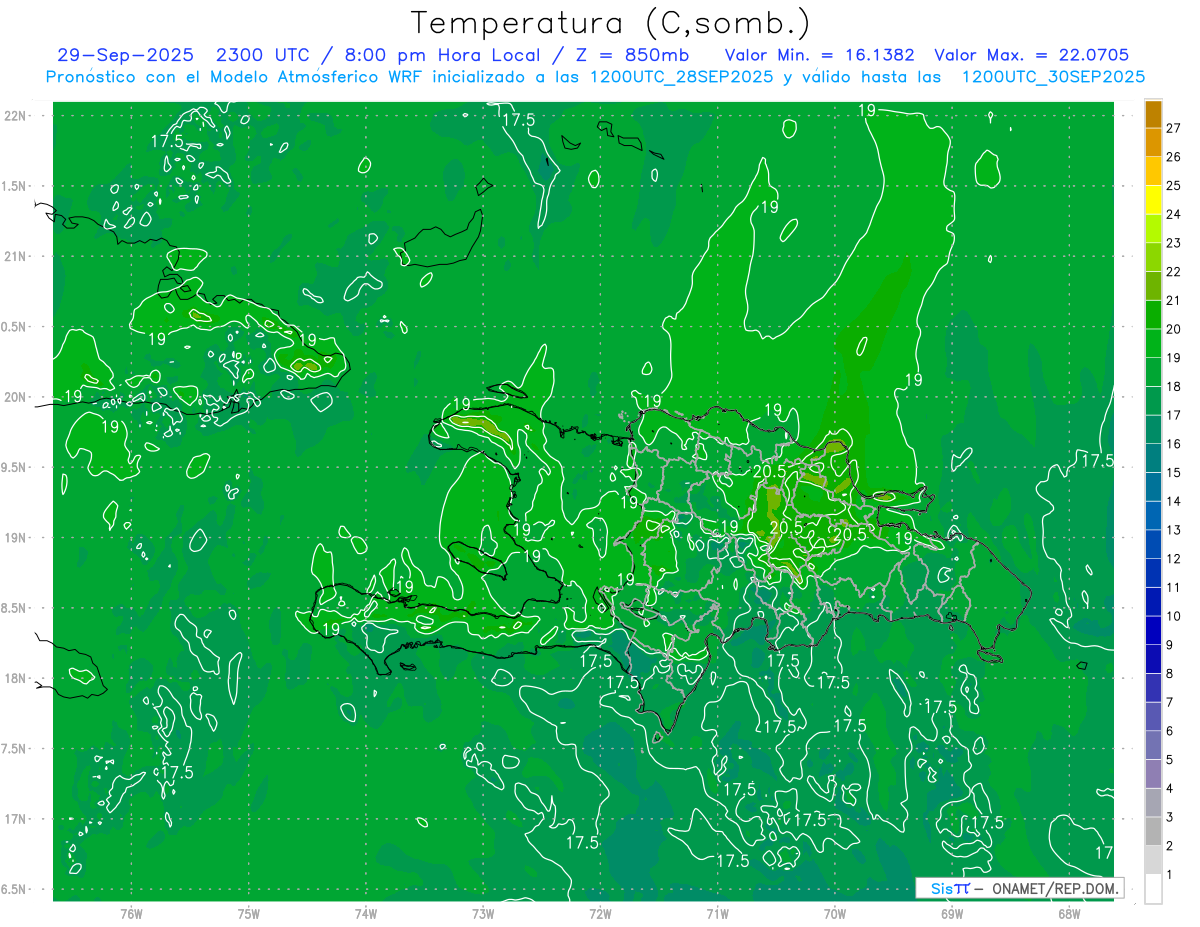Click the '10' label on the color scale

(1174, 616)
